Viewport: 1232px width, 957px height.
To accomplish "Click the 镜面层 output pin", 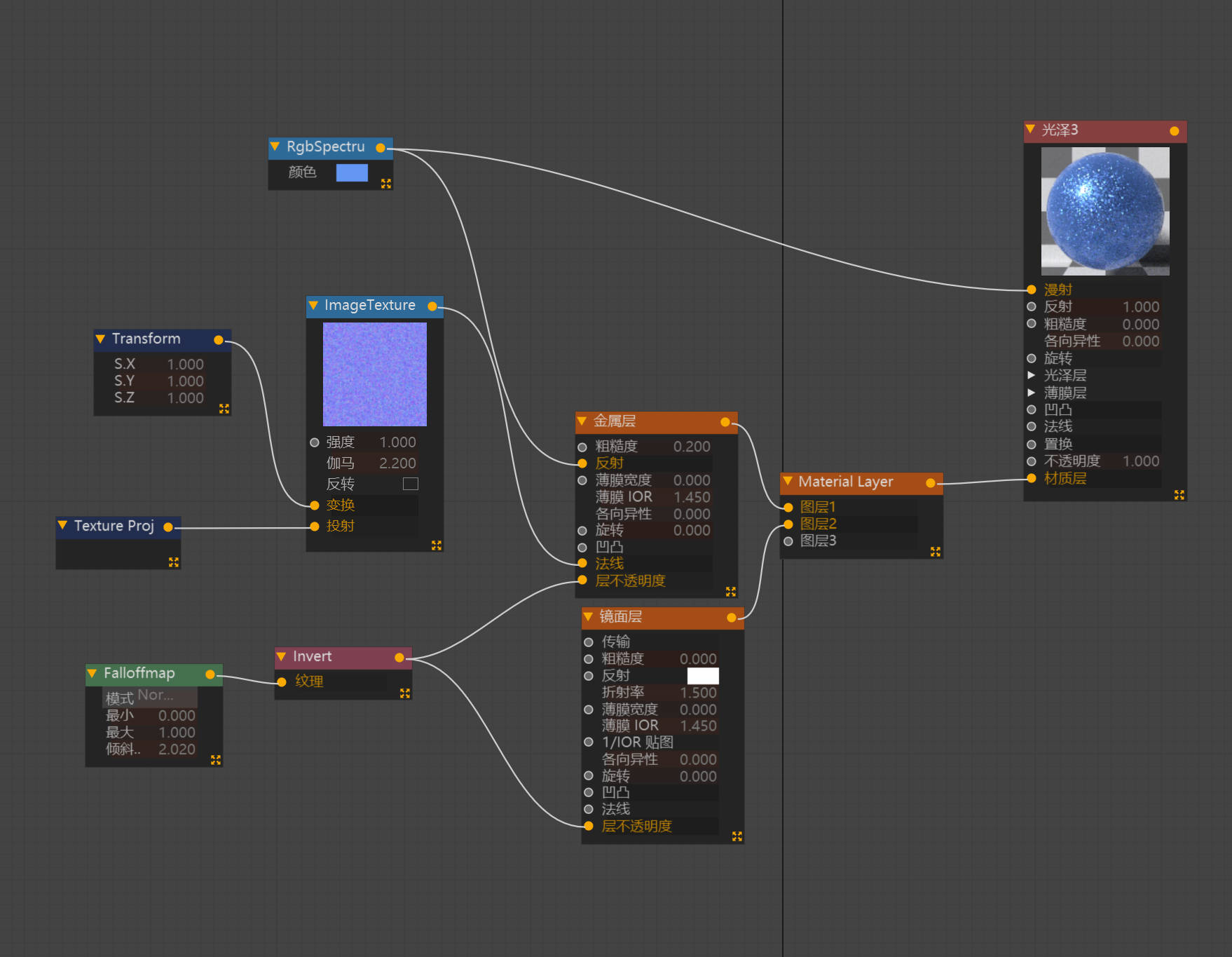I will [x=732, y=618].
